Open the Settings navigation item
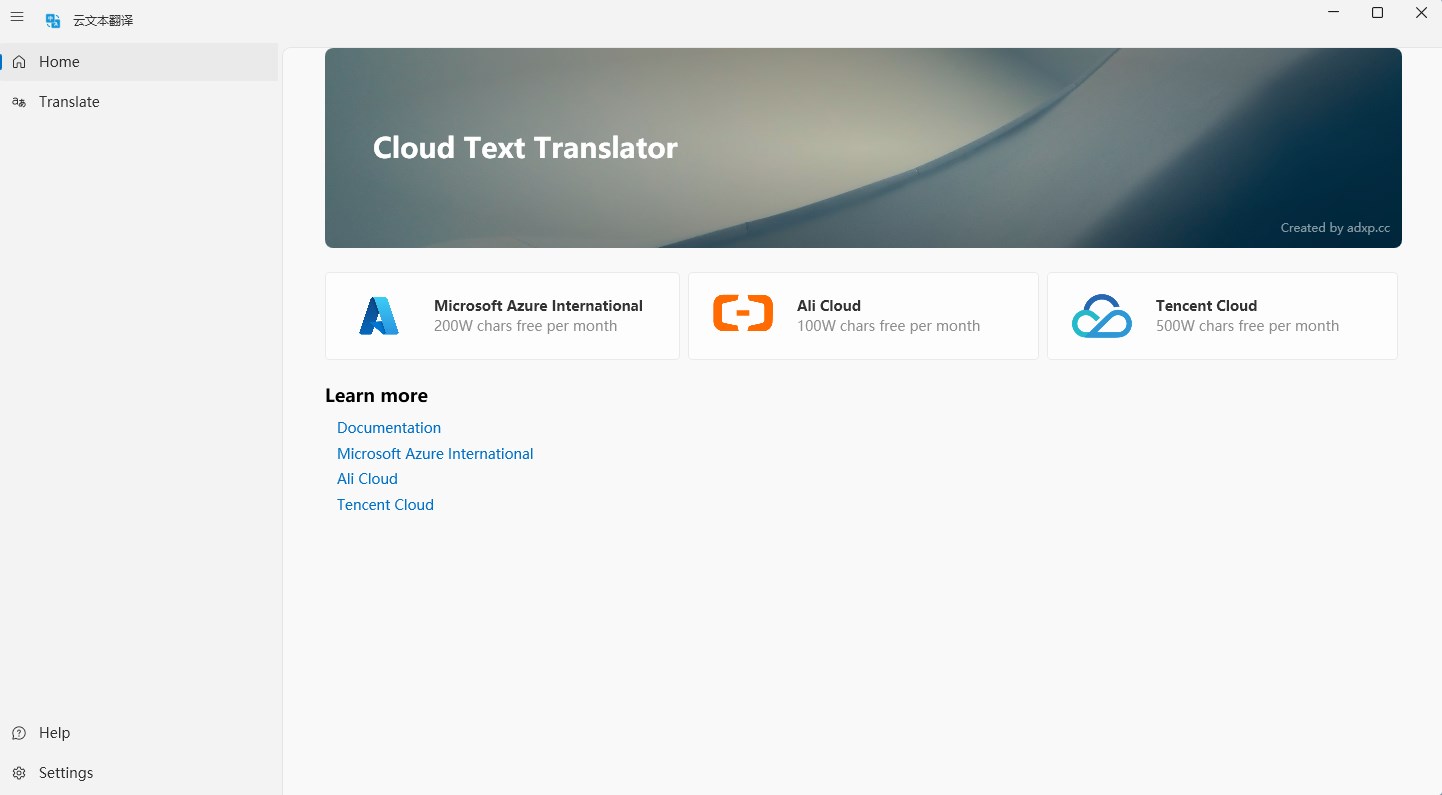Image resolution: width=1442 pixels, height=795 pixels. 140,773
